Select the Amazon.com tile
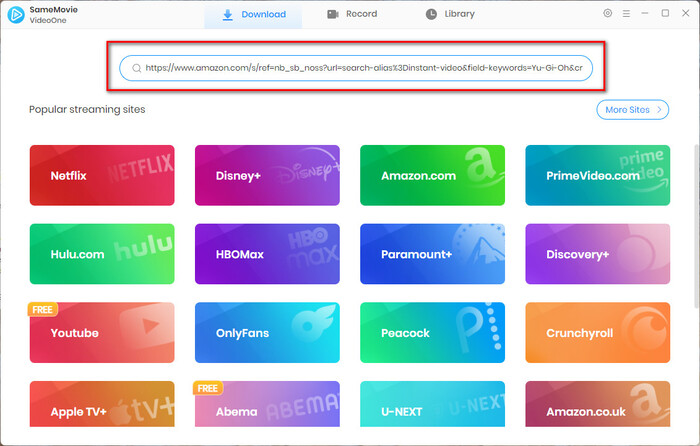The width and height of the screenshot is (700, 446). (x=433, y=175)
